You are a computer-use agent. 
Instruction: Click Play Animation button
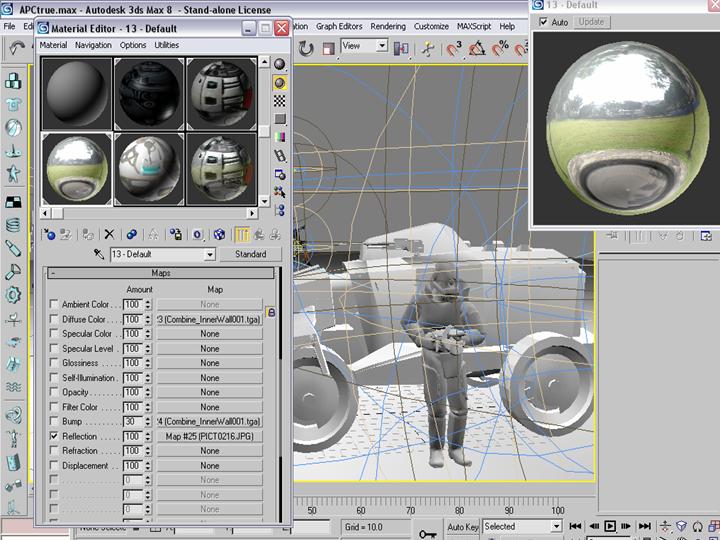[610, 526]
